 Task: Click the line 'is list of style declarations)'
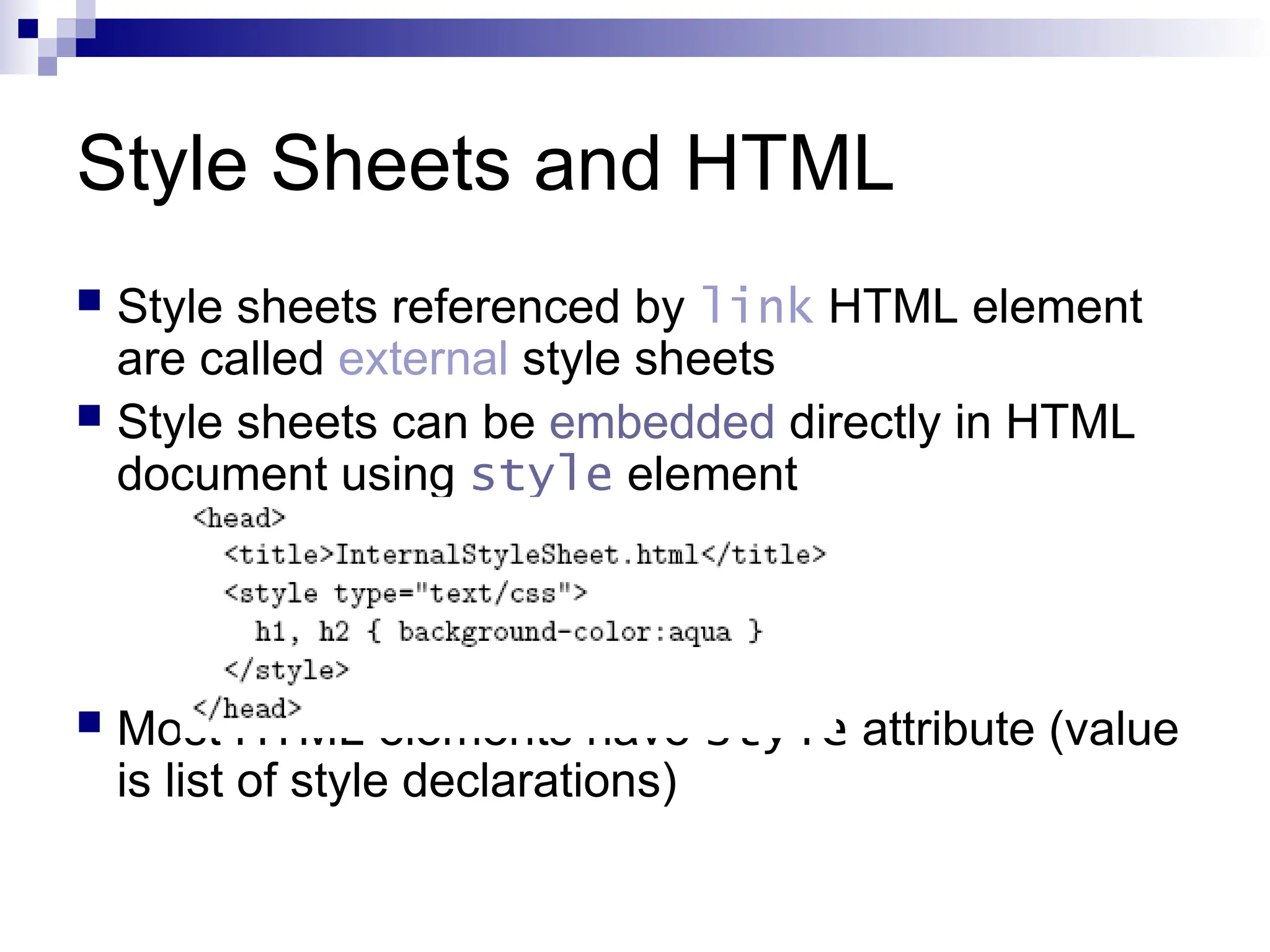click(397, 781)
